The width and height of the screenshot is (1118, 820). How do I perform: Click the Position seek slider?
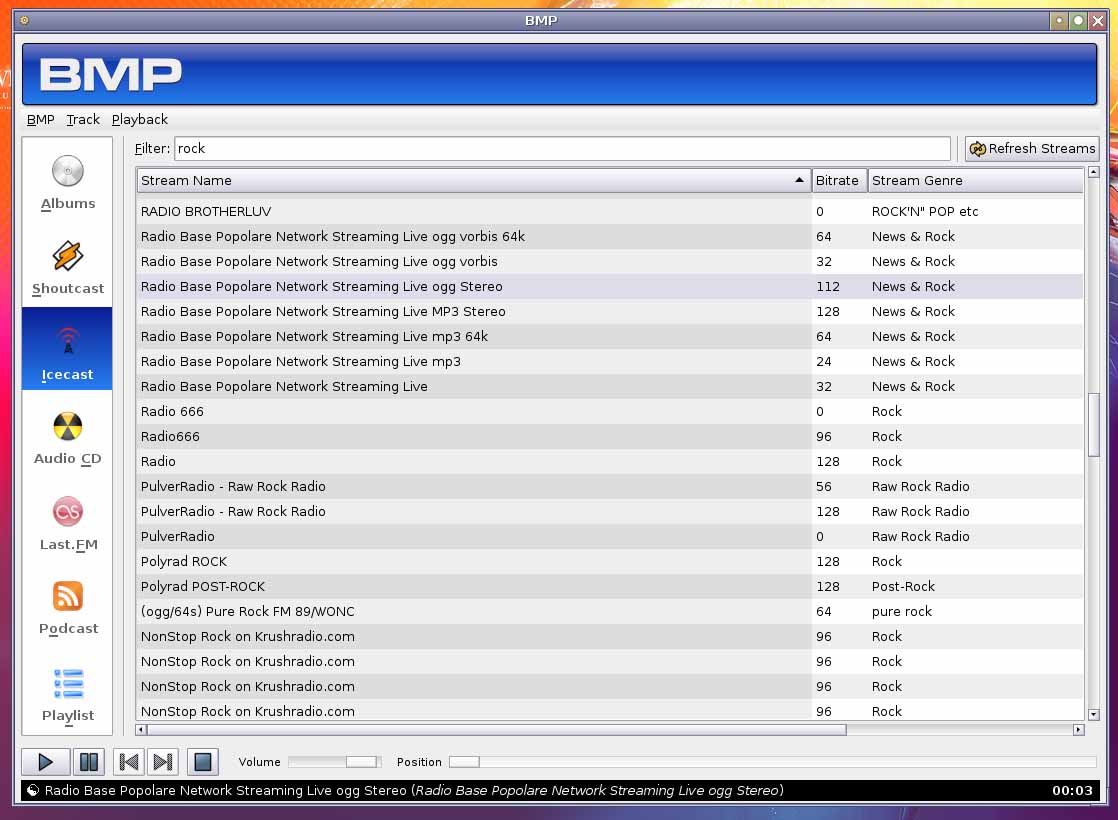pyautogui.click(x=772, y=762)
